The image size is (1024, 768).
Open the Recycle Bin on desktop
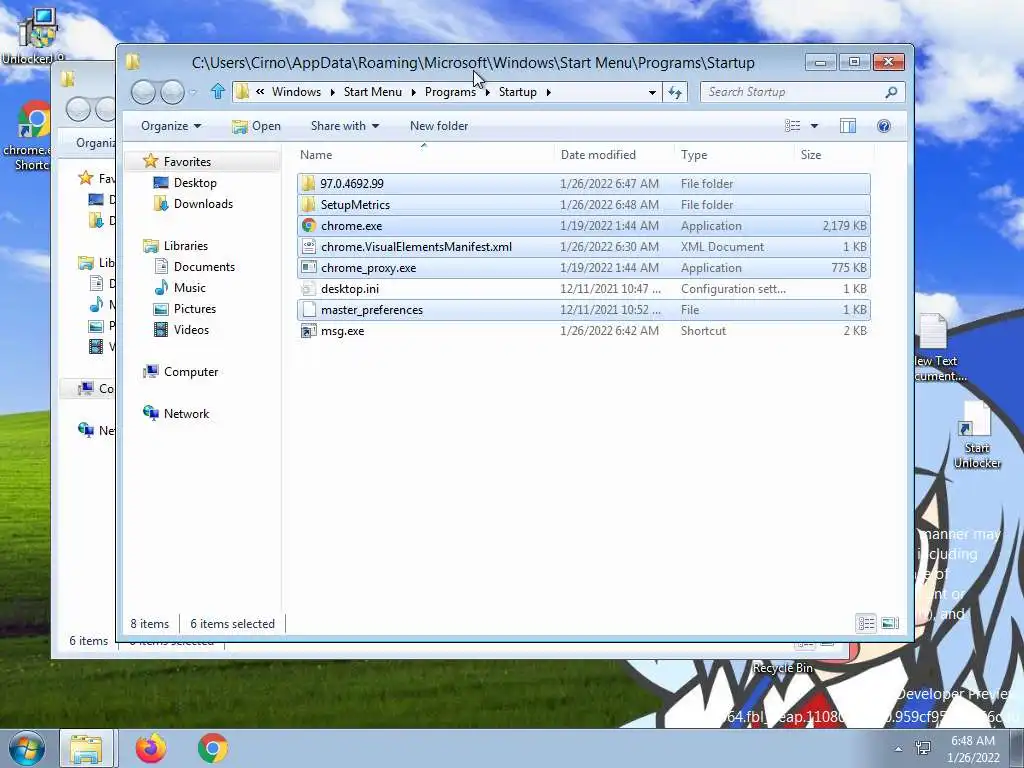(782, 667)
